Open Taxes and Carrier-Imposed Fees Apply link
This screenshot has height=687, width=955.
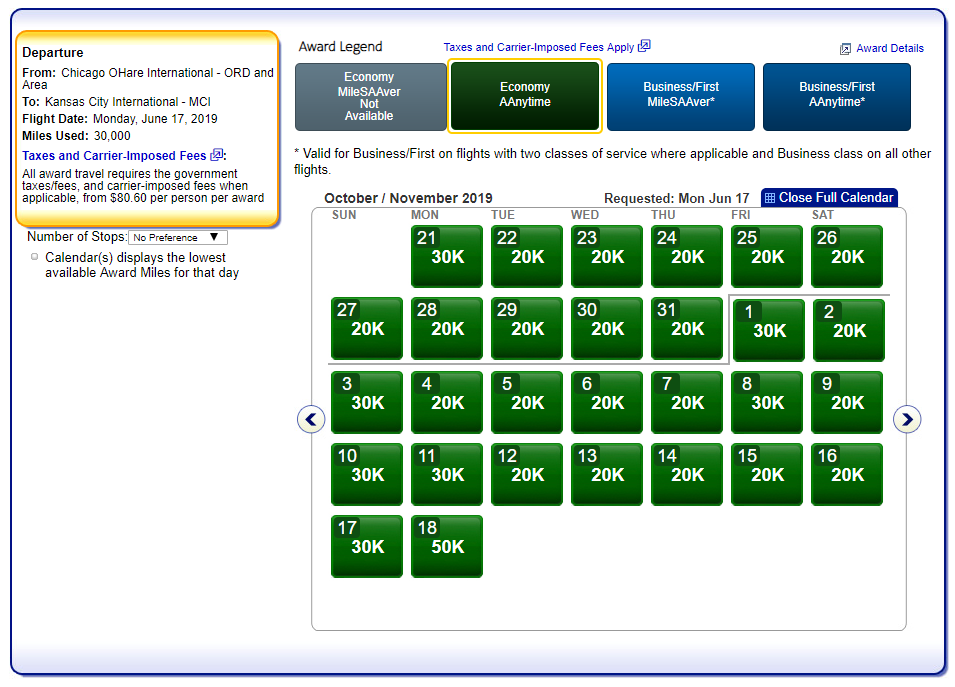[539, 47]
